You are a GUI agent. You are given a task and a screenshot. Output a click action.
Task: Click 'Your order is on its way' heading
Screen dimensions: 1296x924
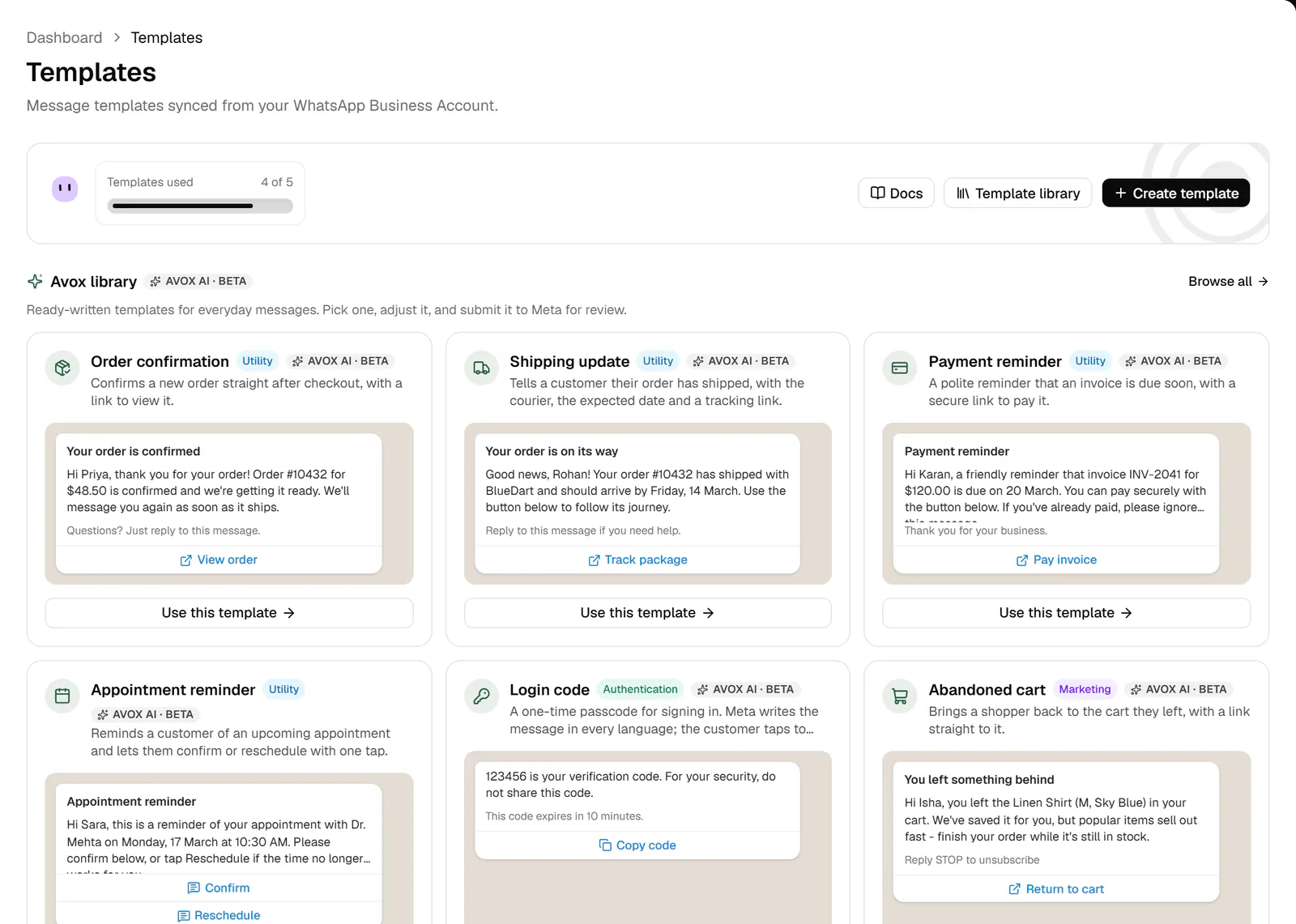[x=552, y=451]
